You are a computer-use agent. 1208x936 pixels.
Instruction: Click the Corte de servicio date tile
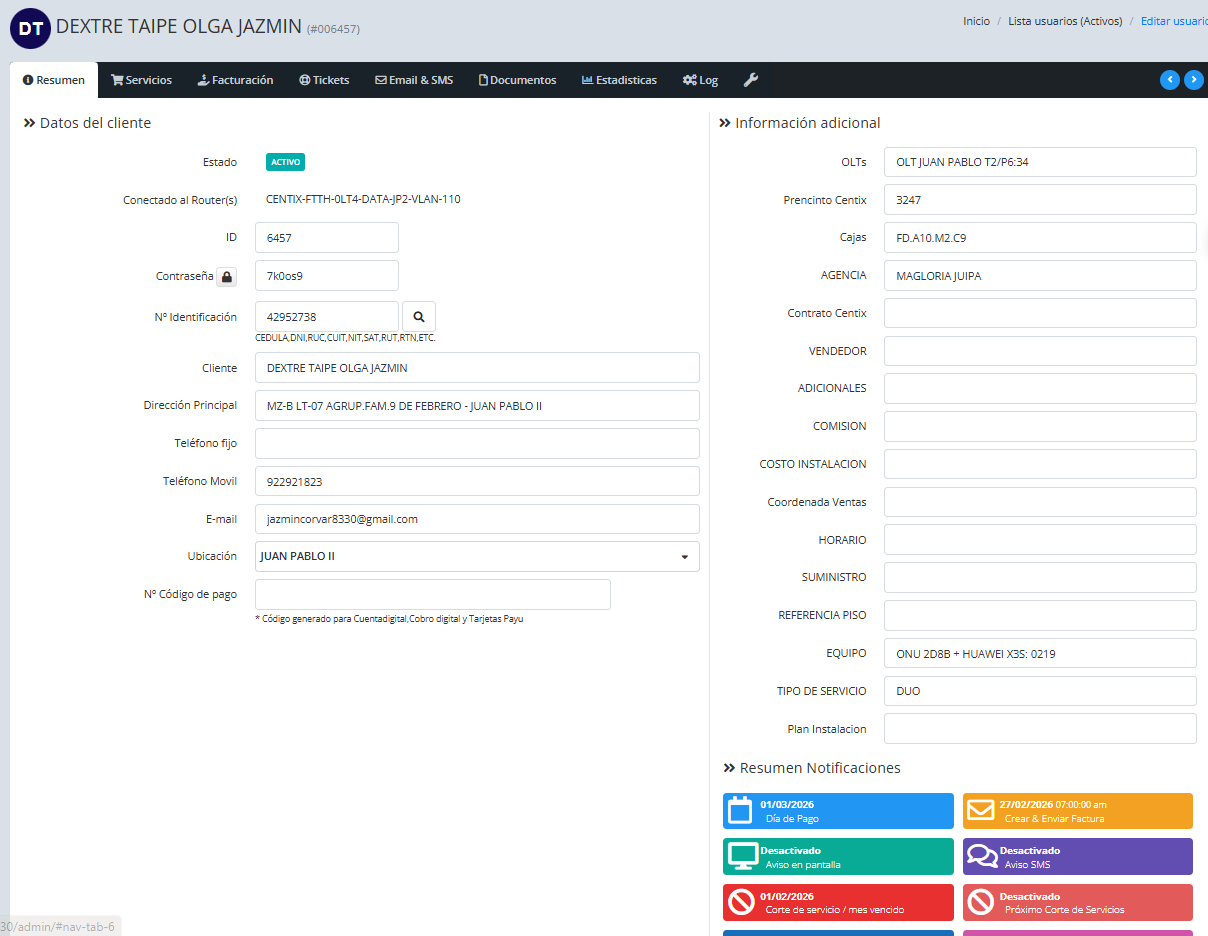click(x=838, y=903)
